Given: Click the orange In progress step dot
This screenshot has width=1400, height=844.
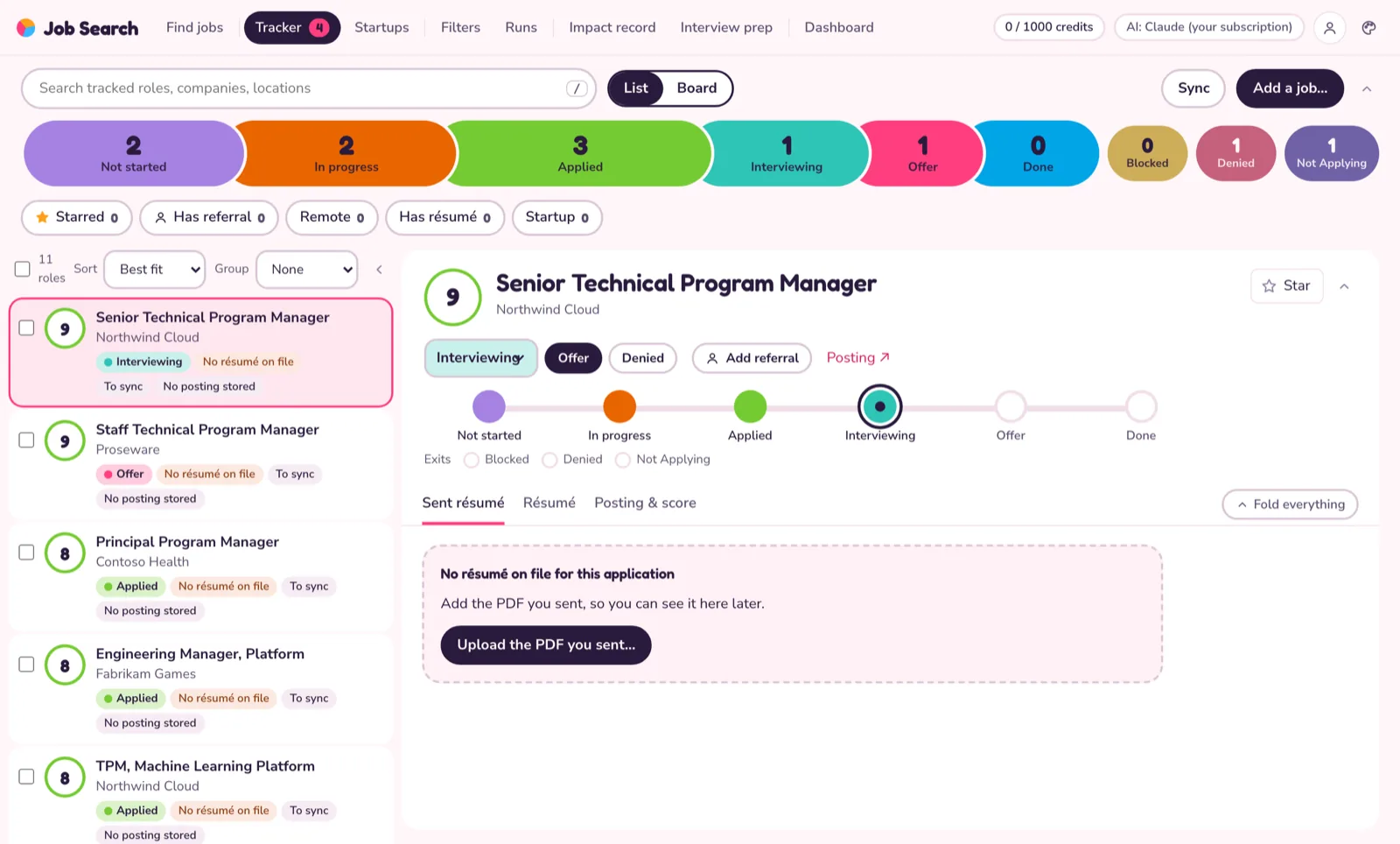Looking at the screenshot, I should pos(619,406).
